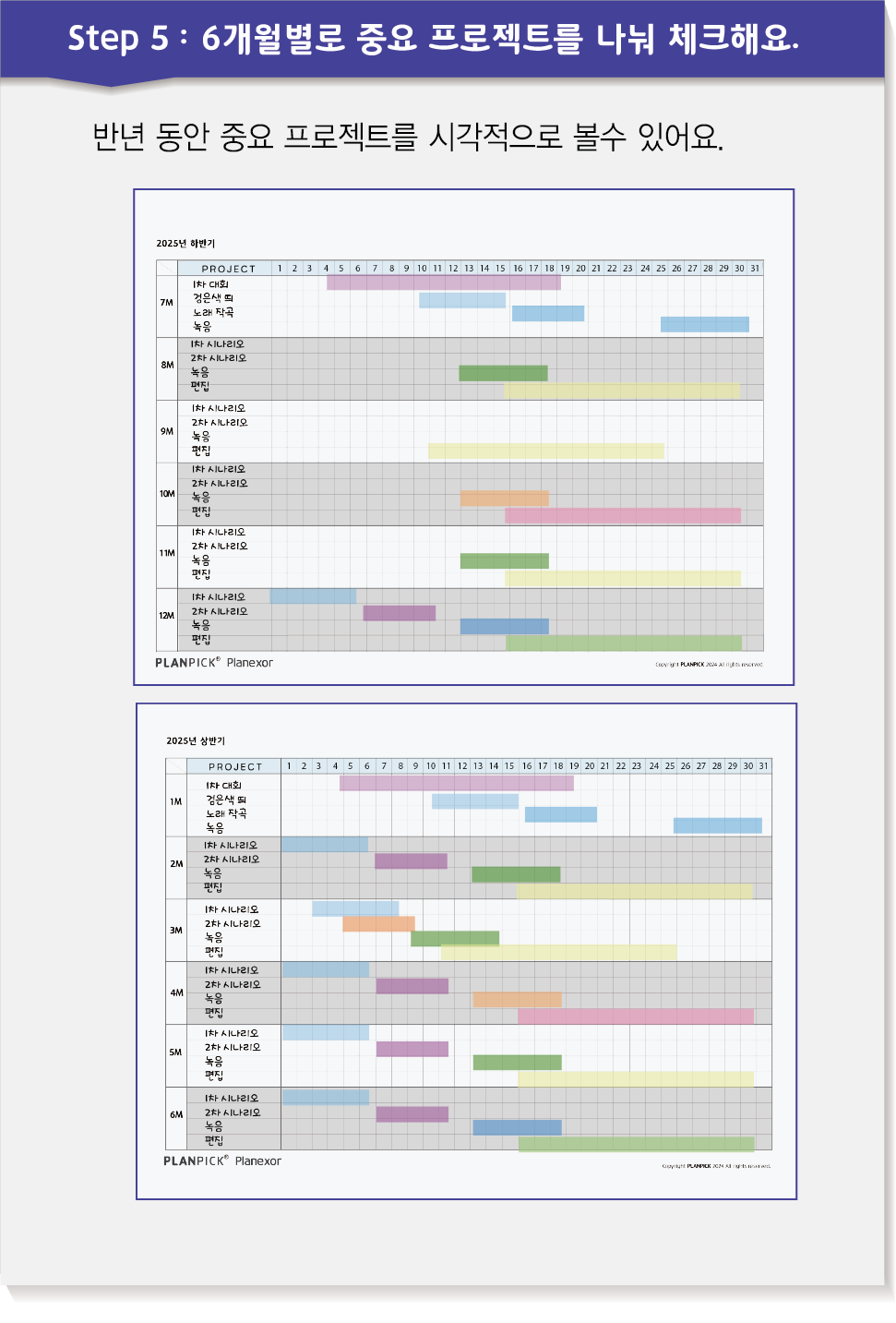Screen dimensions: 896x1323
Task: Select the 5M month label
Action: [176, 1052]
